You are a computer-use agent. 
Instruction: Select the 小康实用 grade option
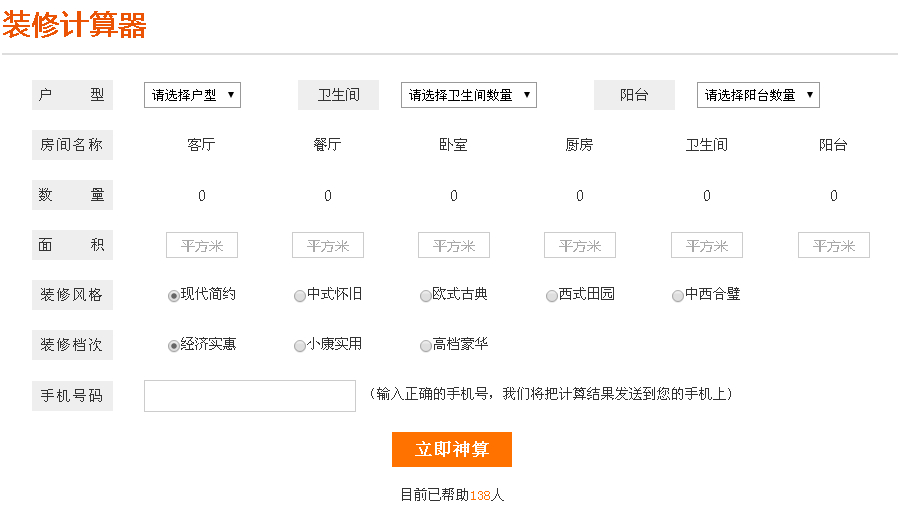pos(300,346)
